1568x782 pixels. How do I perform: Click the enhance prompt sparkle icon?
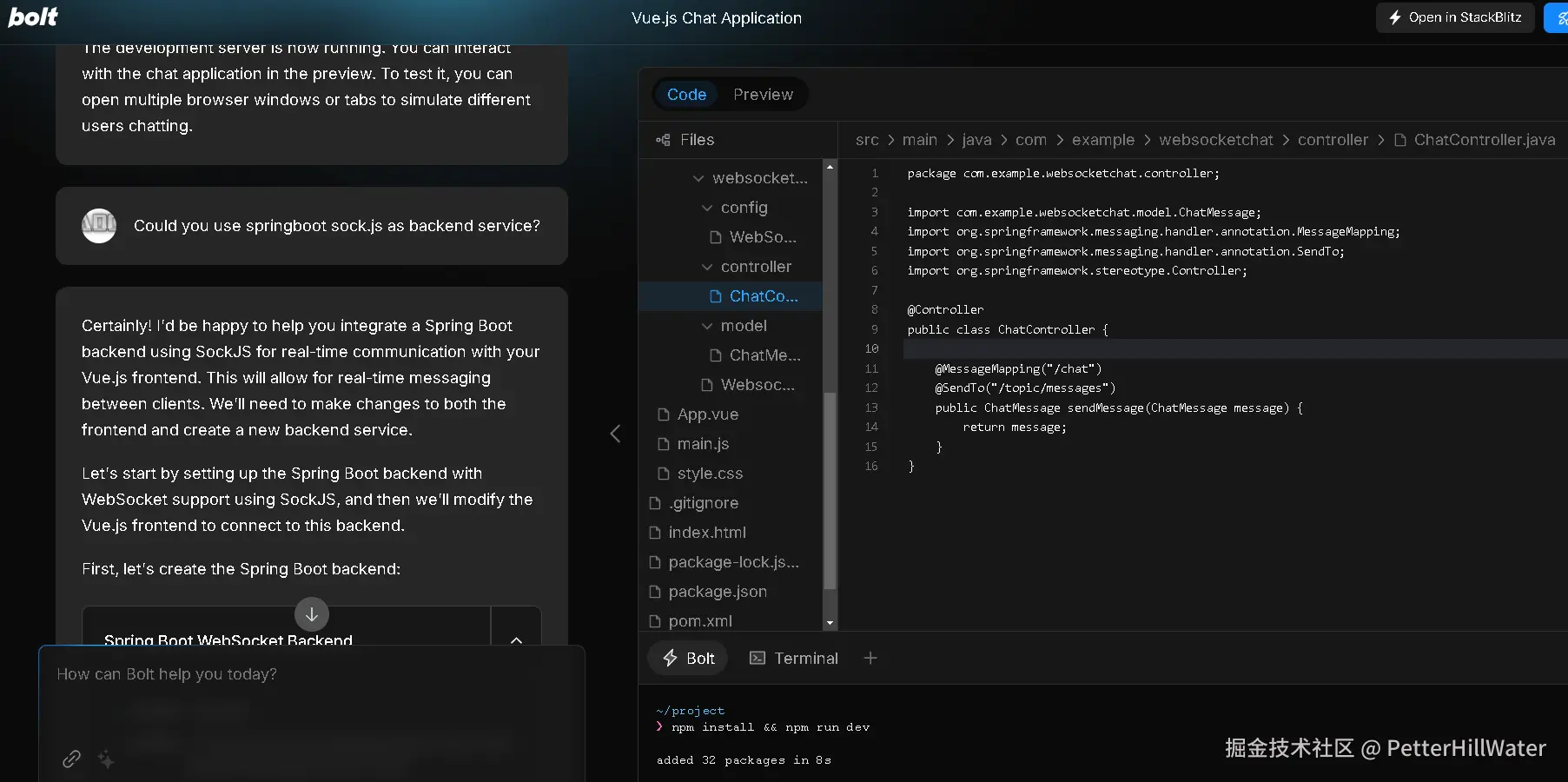coord(106,759)
